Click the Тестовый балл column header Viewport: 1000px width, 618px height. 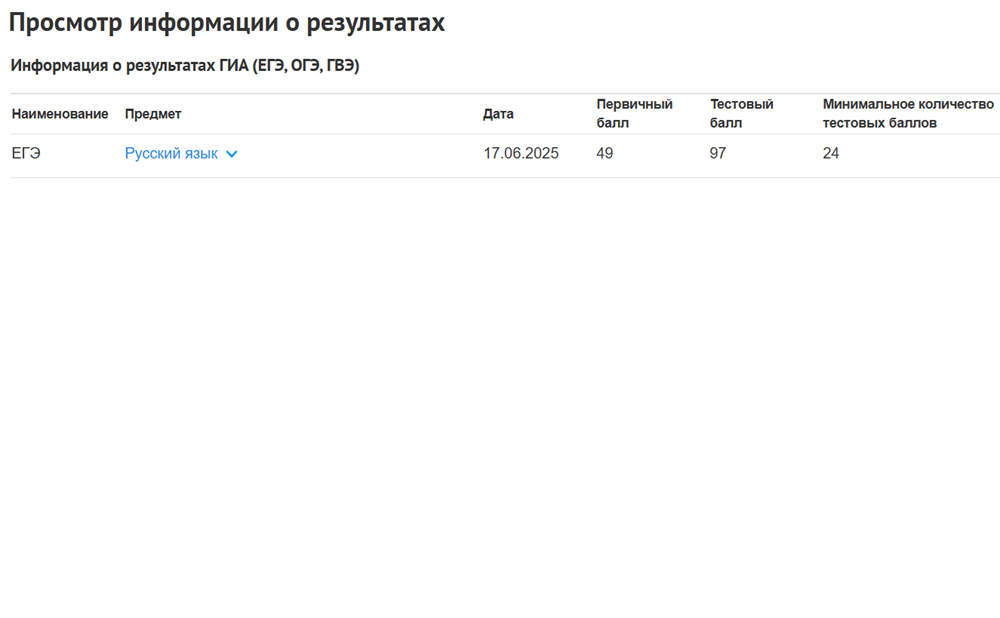click(x=741, y=114)
